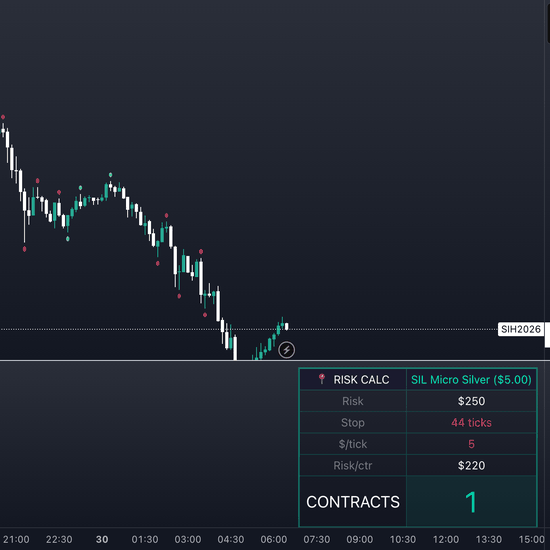550x550 pixels.
Task: Click the bold 30 date label
Action: [102, 539]
